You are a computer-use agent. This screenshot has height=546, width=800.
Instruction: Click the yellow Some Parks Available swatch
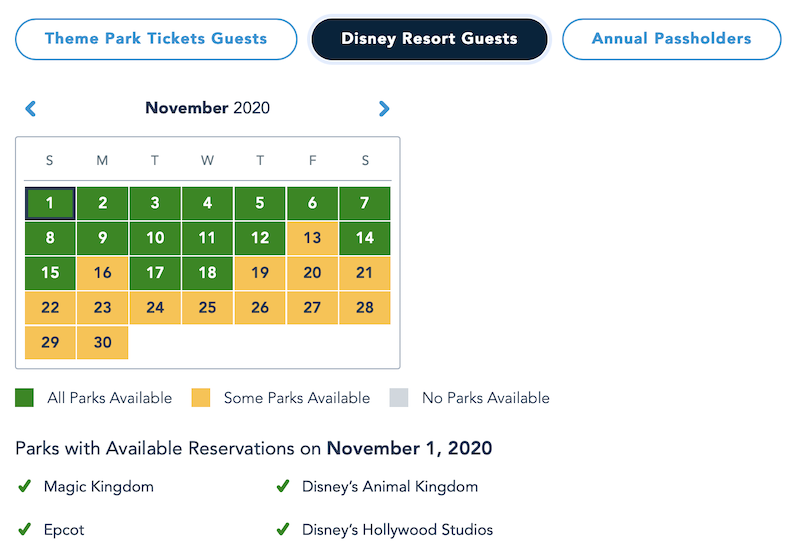coord(200,398)
